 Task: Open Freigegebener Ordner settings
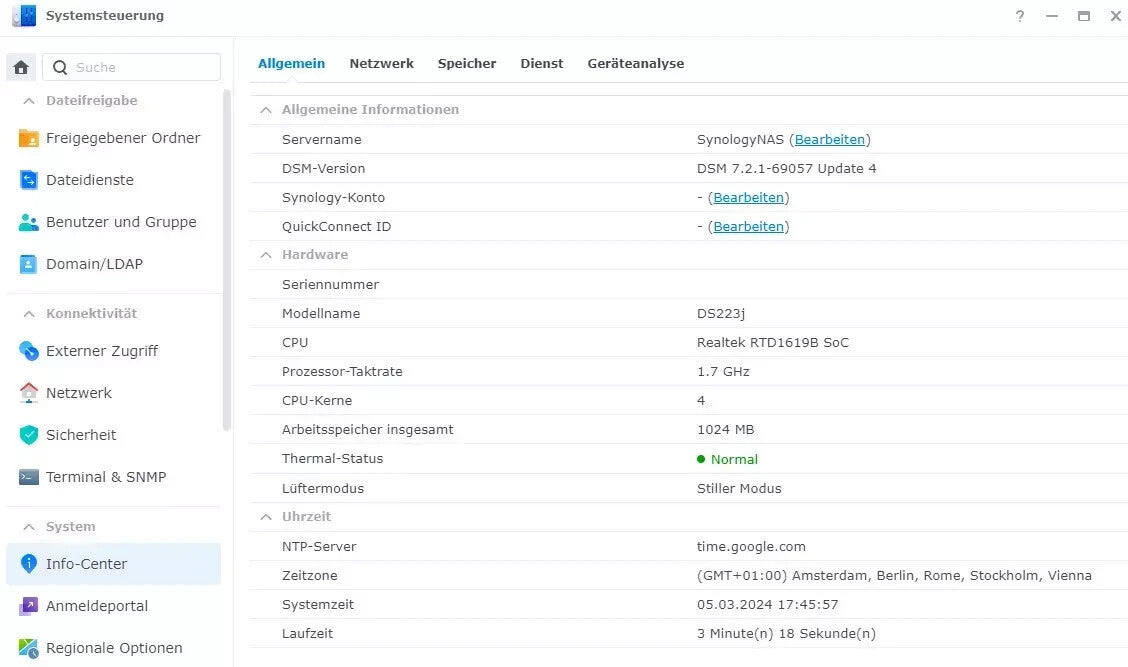point(122,138)
